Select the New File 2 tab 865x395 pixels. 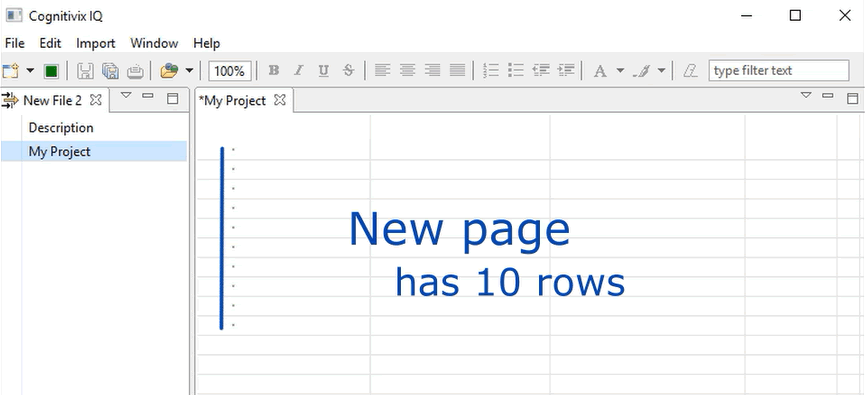(x=52, y=100)
